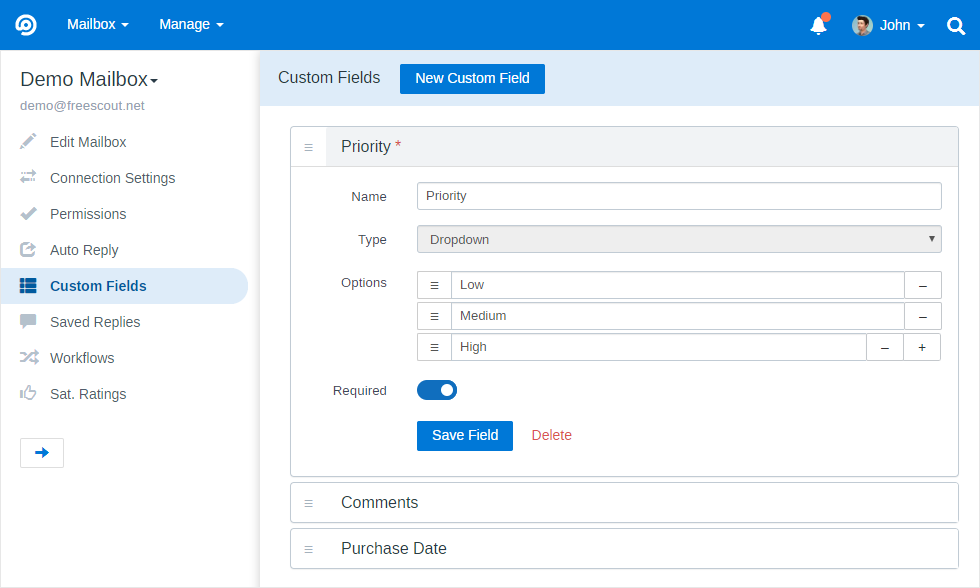Click the Delete link

click(551, 435)
